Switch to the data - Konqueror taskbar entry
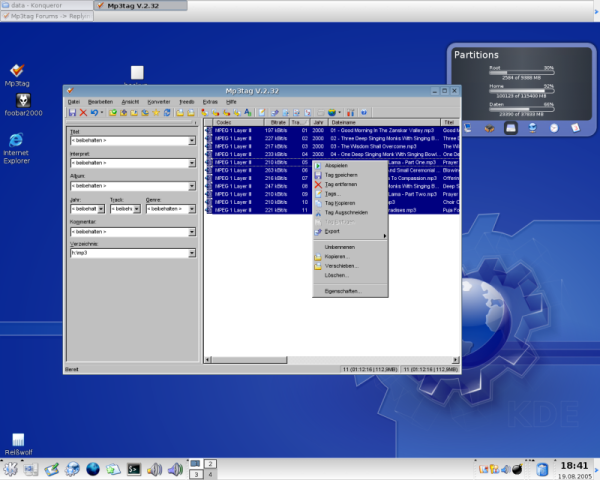Screen dimensions: 600x480 pyautogui.click(x=47, y=5)
